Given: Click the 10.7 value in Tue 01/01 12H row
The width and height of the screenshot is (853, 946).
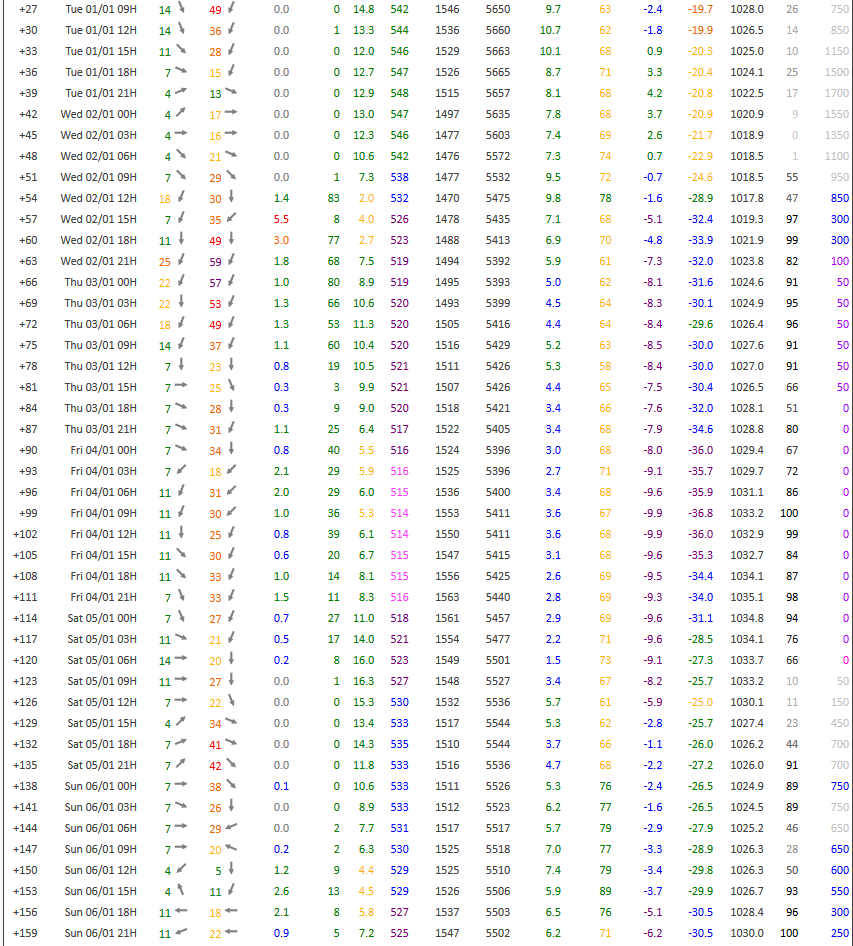Looking at the screenshot, I should tap(550, 30).
